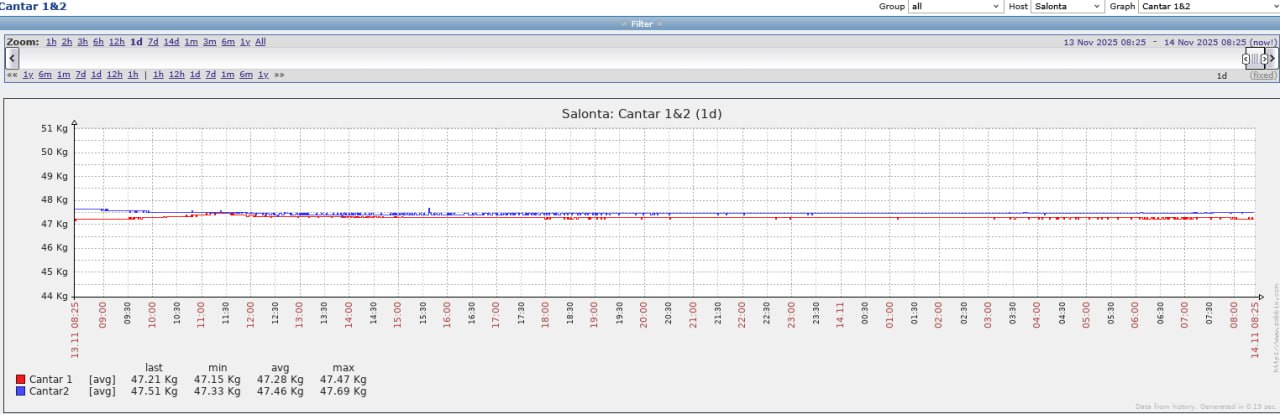Click the right scroll arrow of timeline
1280x414 pixels.
coord(1272,59)
